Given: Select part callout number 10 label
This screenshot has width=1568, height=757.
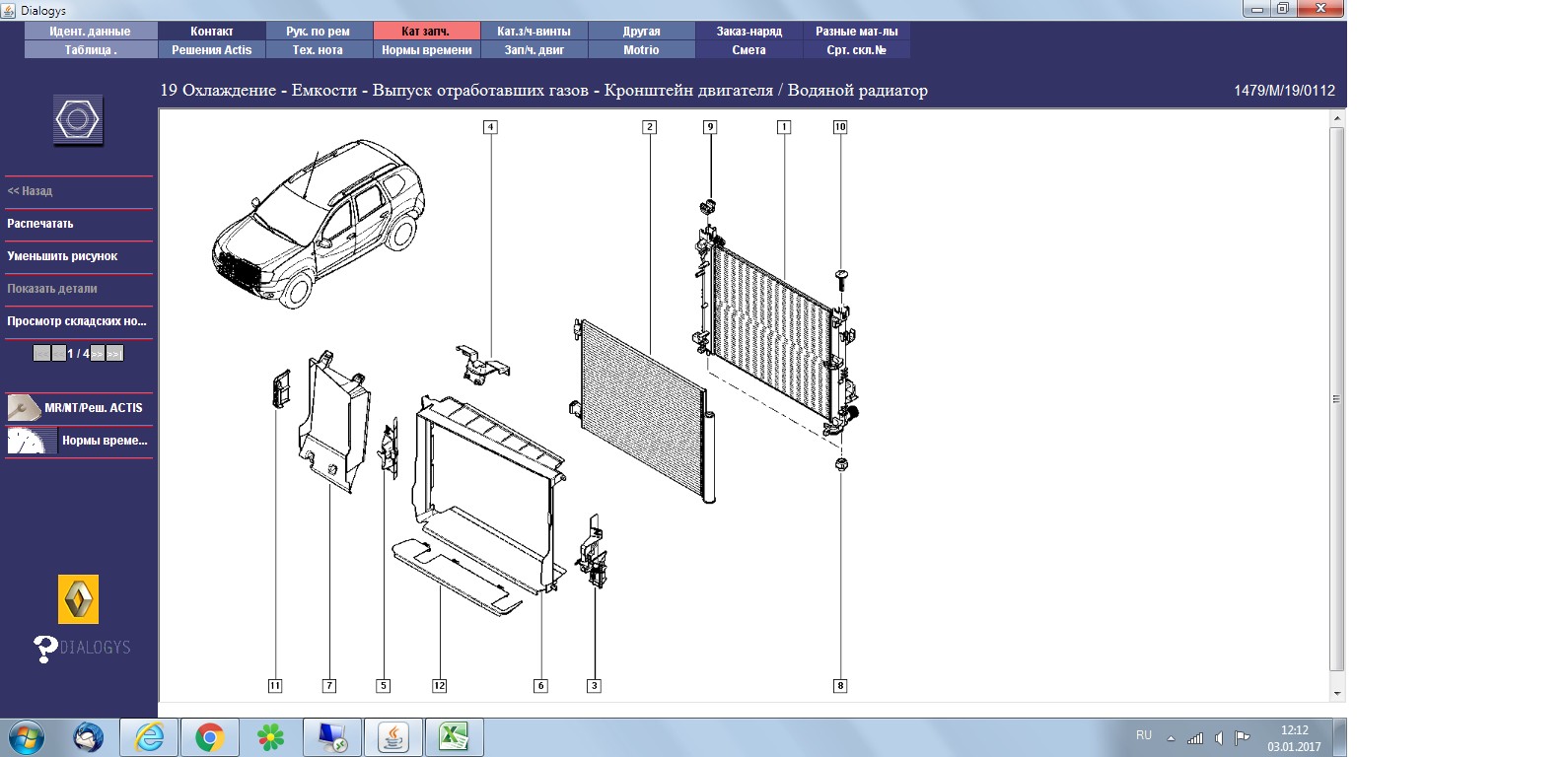Looking at the screenshot, I should [840, 127].
